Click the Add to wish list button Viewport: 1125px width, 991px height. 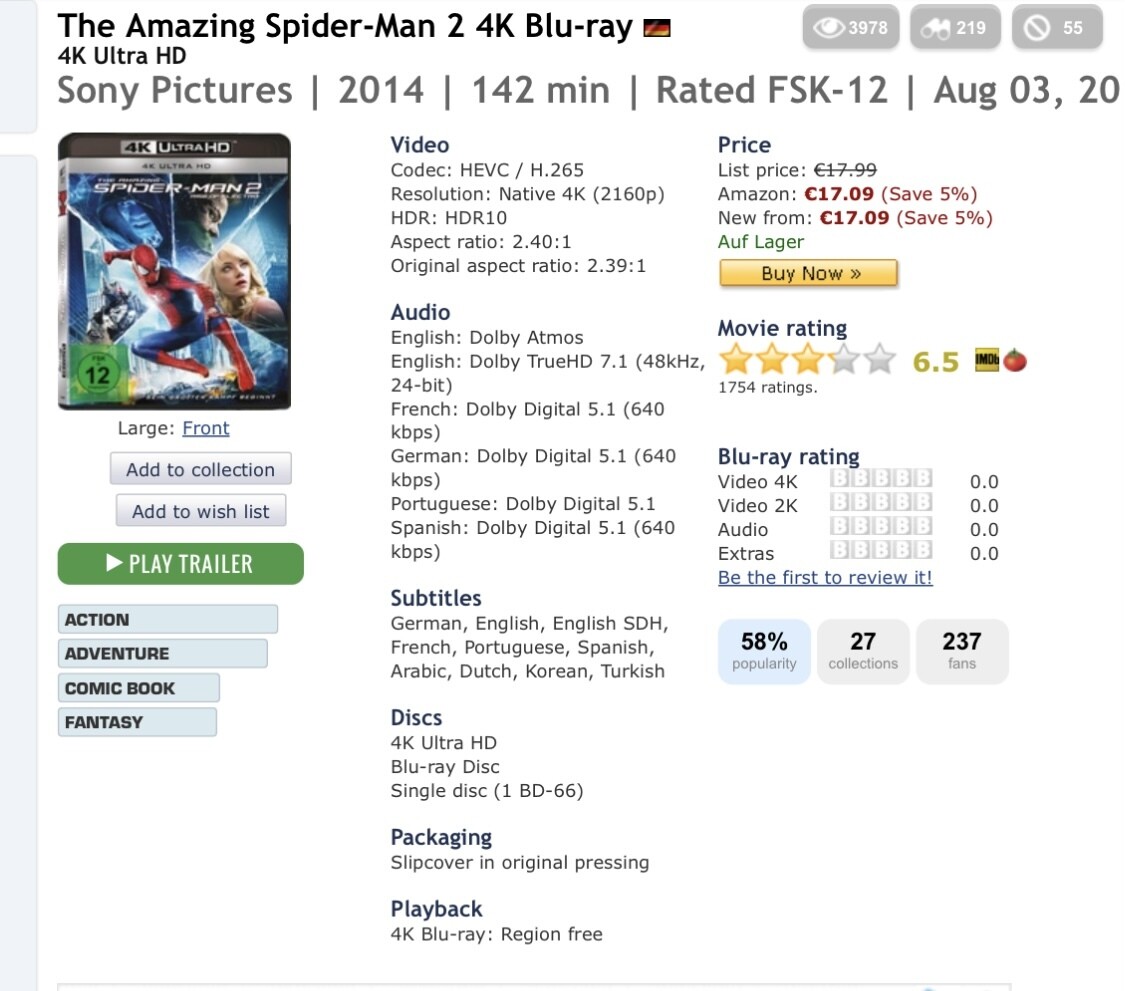(200, 511)
